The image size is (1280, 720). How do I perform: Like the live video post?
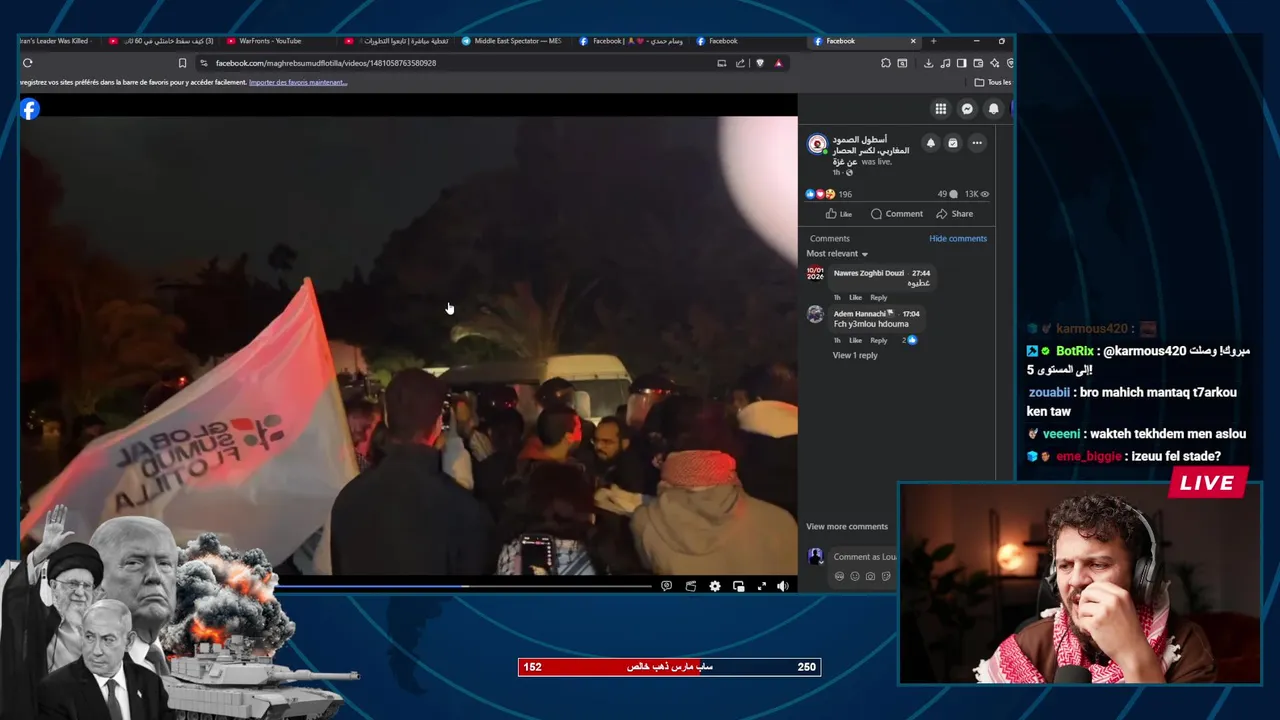[838, 214]
